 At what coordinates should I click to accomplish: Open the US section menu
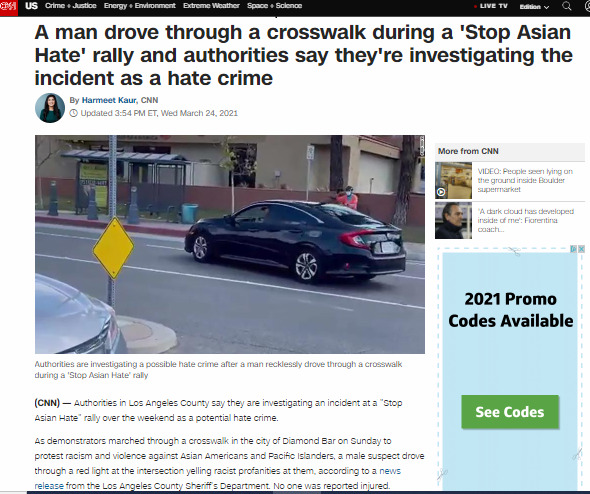[x=31, y=6]
